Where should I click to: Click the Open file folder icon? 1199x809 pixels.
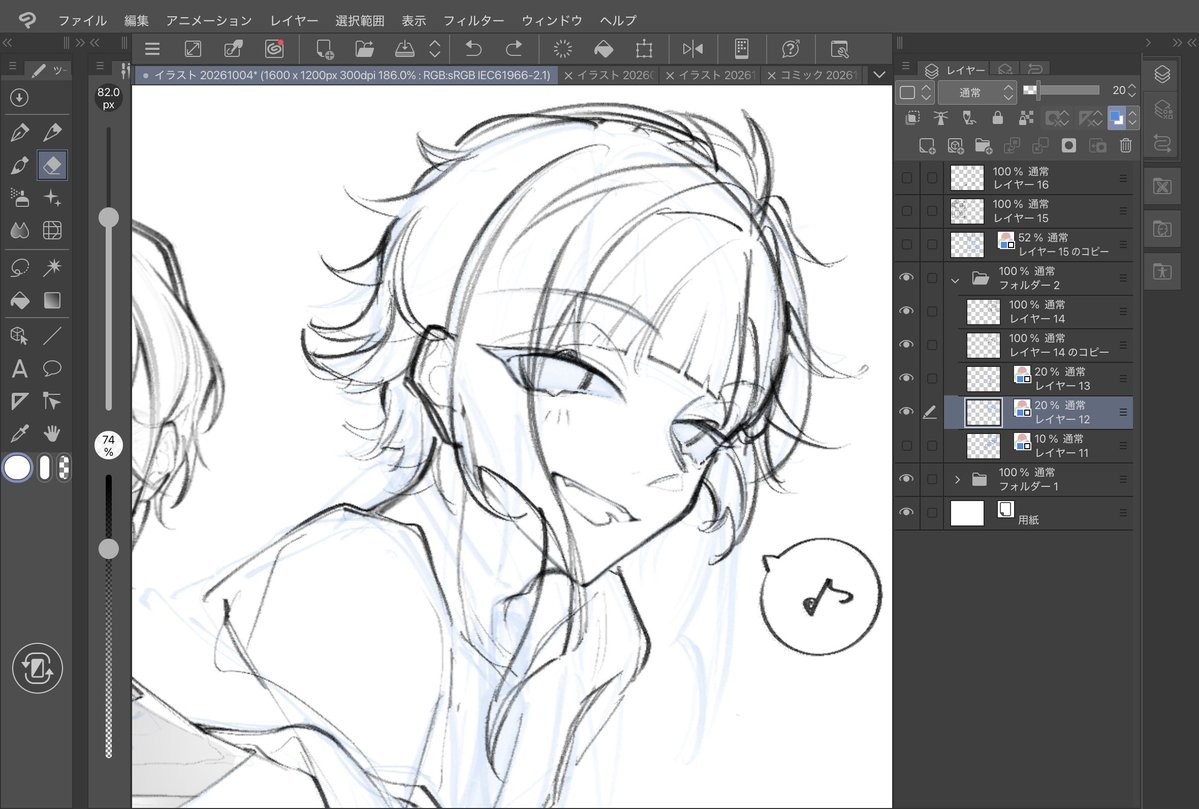point(365,49)
